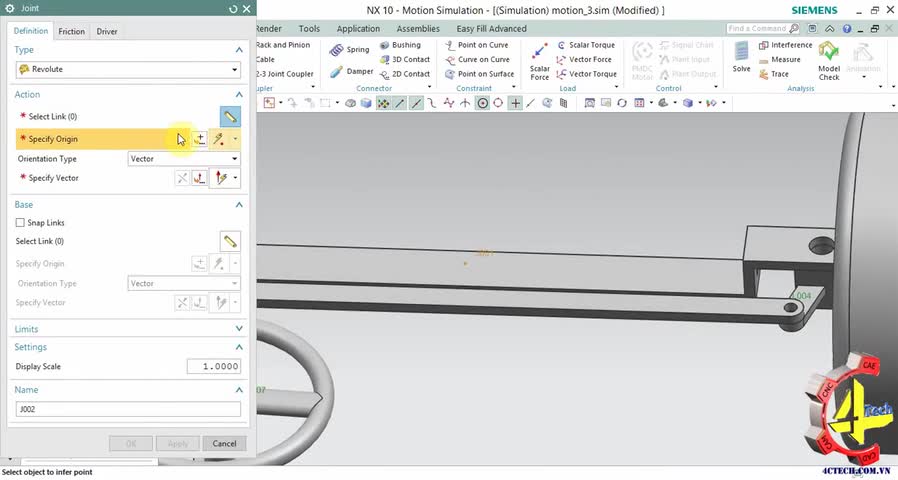This screenshot has height=480, width=898.
Task: Open the Assemblies ribbon tab
Action: tap(418, 29)
